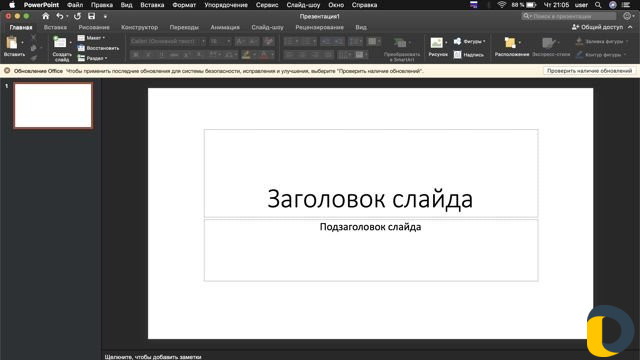Open the Файл menu in the menu bar
The image size is (640, 360).
tap(75, 5)
